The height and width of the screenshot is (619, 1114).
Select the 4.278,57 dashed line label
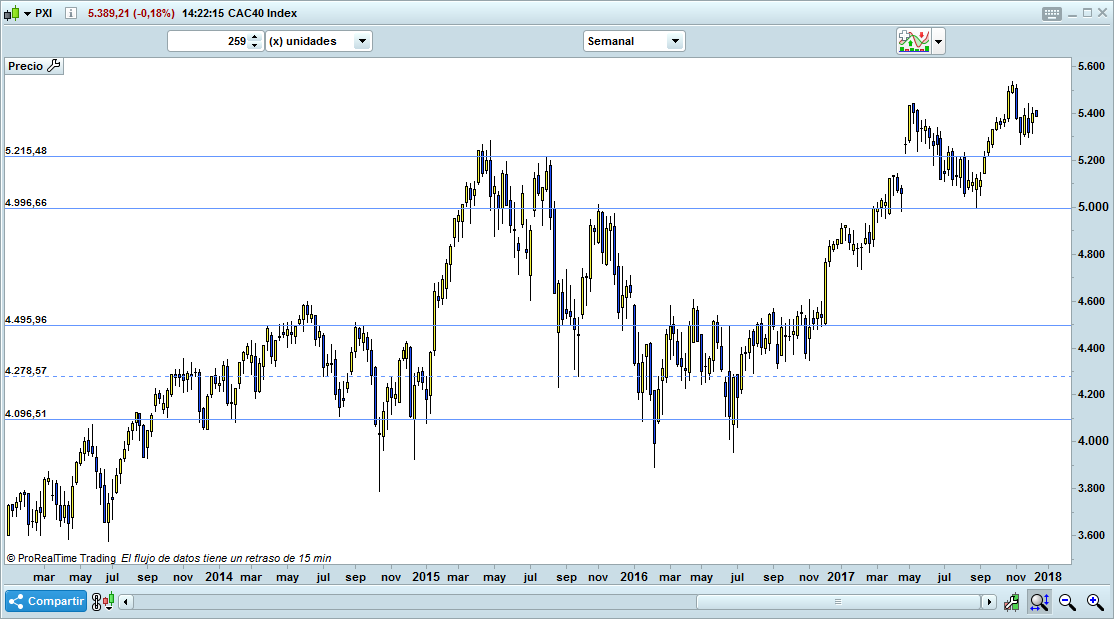(26, 371)
